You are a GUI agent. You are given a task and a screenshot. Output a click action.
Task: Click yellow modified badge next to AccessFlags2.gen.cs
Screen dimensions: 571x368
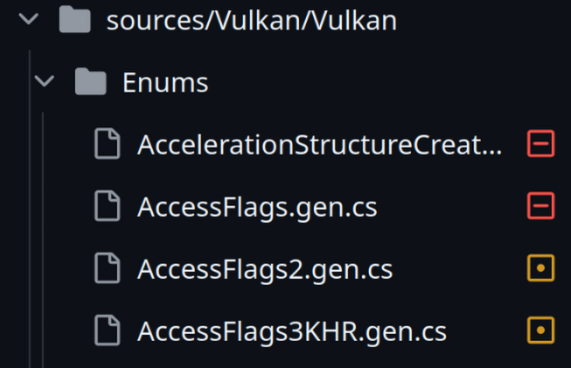click(541, 268)
